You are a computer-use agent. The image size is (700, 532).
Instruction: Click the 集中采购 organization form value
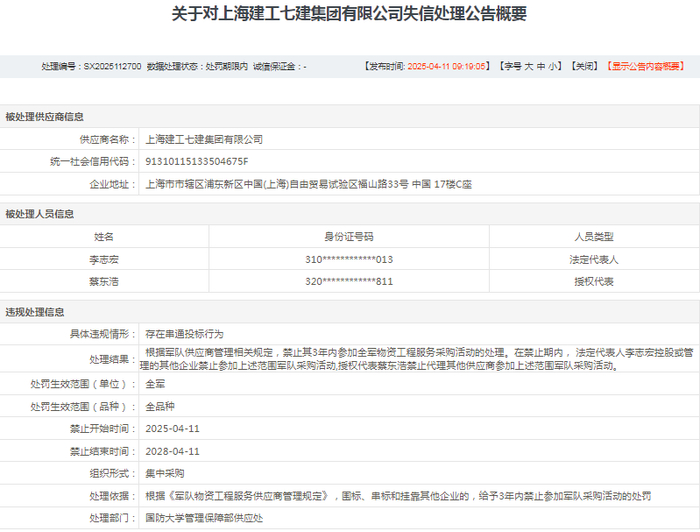(x=165, y=474)
